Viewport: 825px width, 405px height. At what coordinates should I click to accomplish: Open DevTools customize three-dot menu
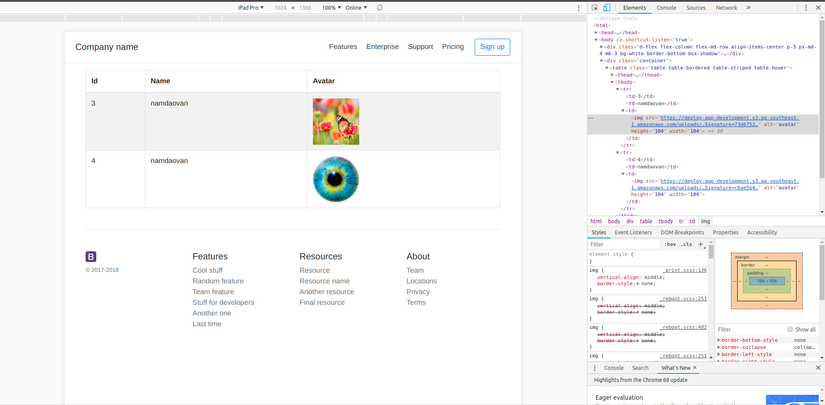[x=806, y=7]
